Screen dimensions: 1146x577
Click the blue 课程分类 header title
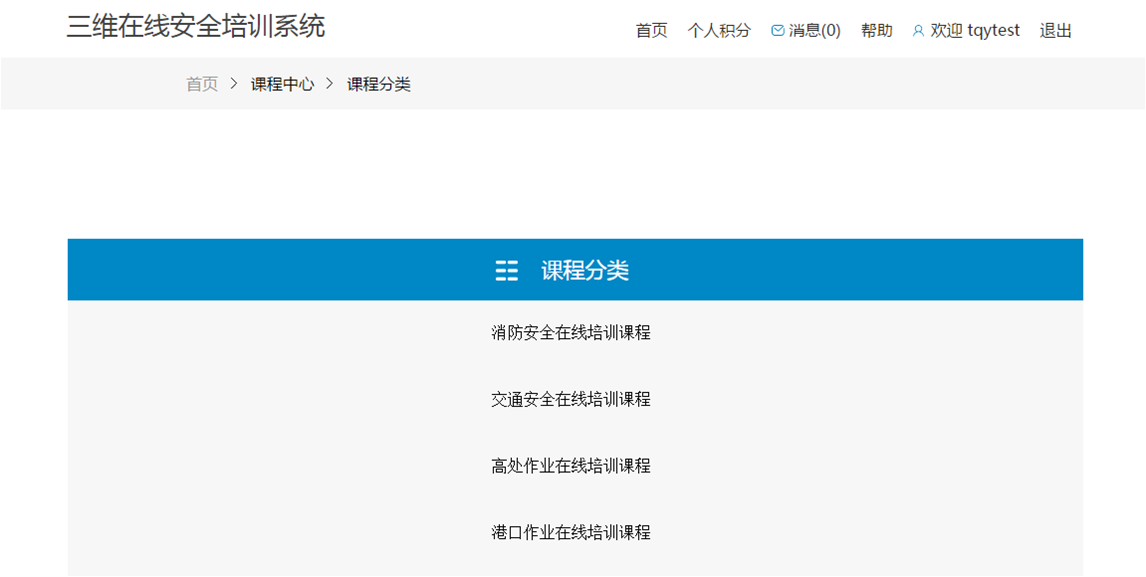click(x=585, y=270)
